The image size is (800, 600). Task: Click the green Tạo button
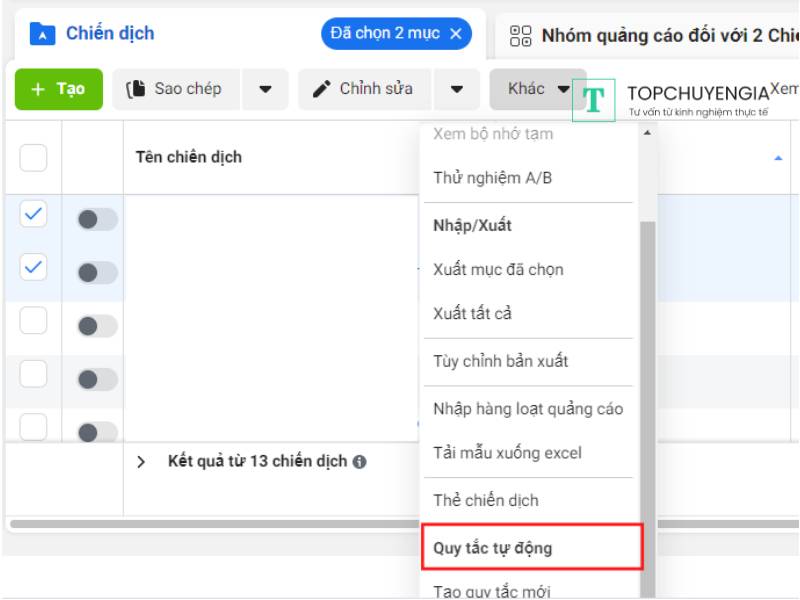58,89
